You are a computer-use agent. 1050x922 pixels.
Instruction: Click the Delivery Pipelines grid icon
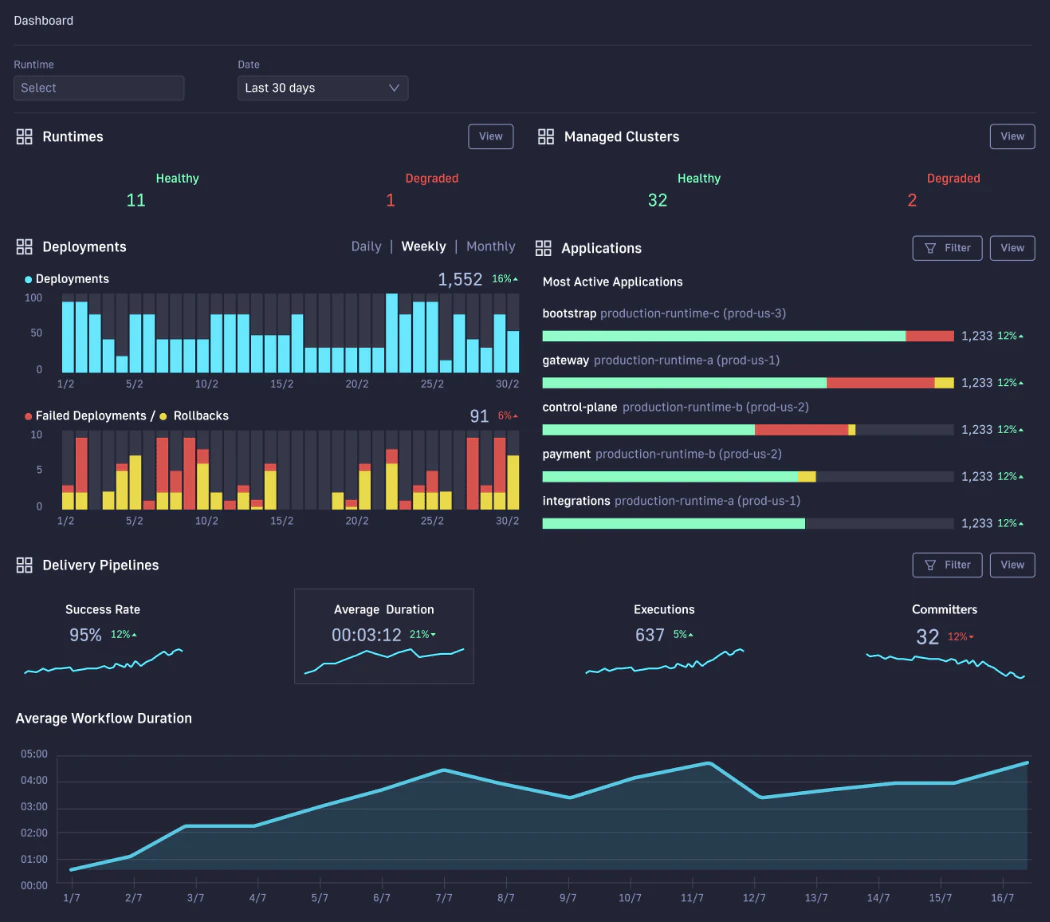point(23,565)
